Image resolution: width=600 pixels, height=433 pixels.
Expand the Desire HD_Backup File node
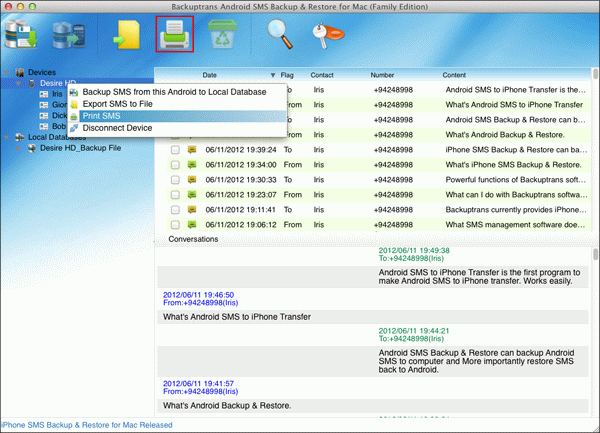18,148
